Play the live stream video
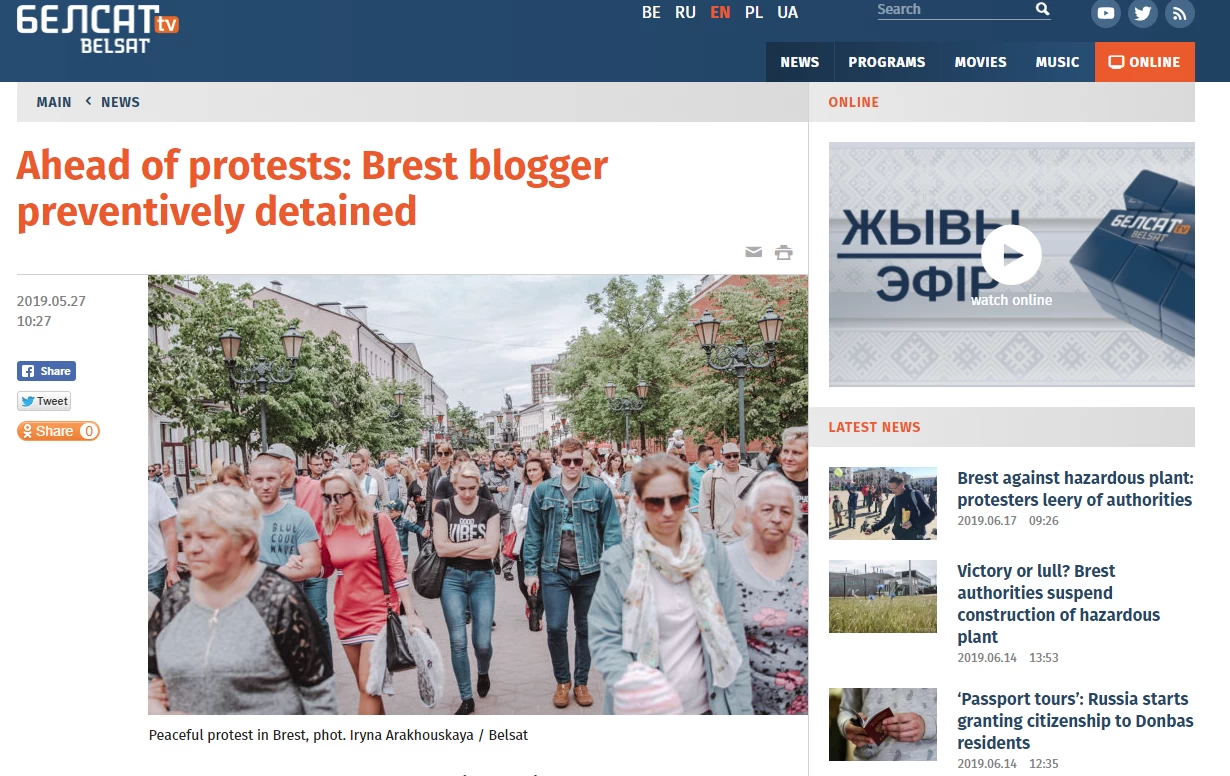 point(1011,255)
